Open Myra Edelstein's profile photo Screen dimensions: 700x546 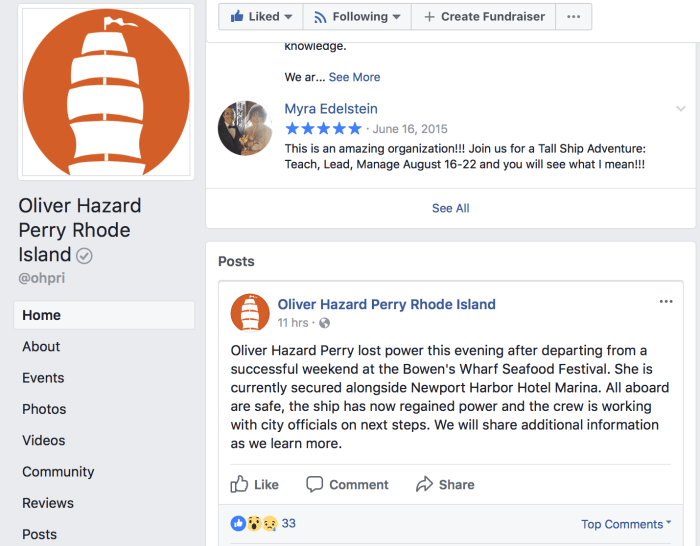(245, 128)
